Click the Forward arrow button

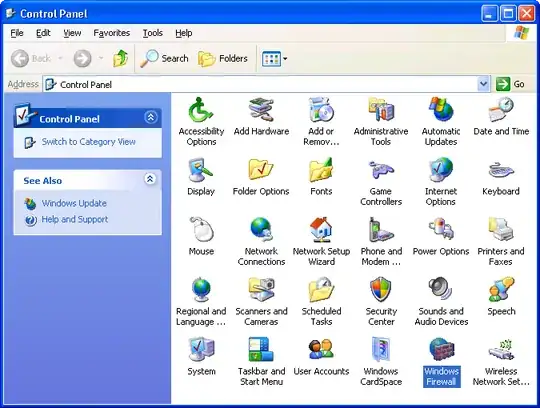click(x=83, y=59)
